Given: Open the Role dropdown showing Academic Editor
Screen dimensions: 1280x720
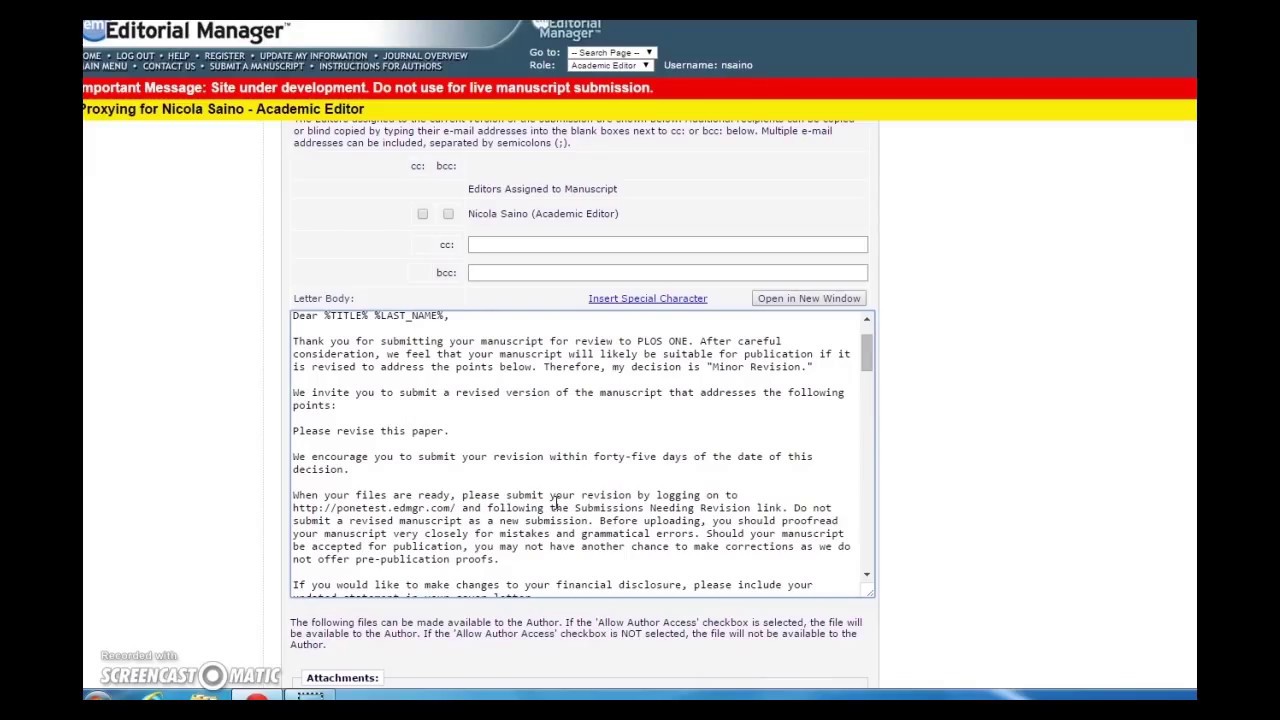Looking at the screenshot, I should tap(610, 65).
